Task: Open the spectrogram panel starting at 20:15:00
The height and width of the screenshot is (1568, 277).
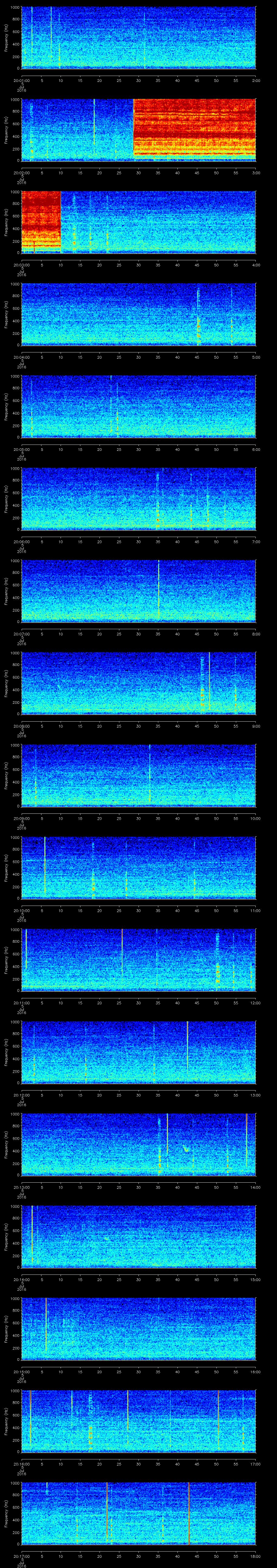Action: coord(139,1329)
